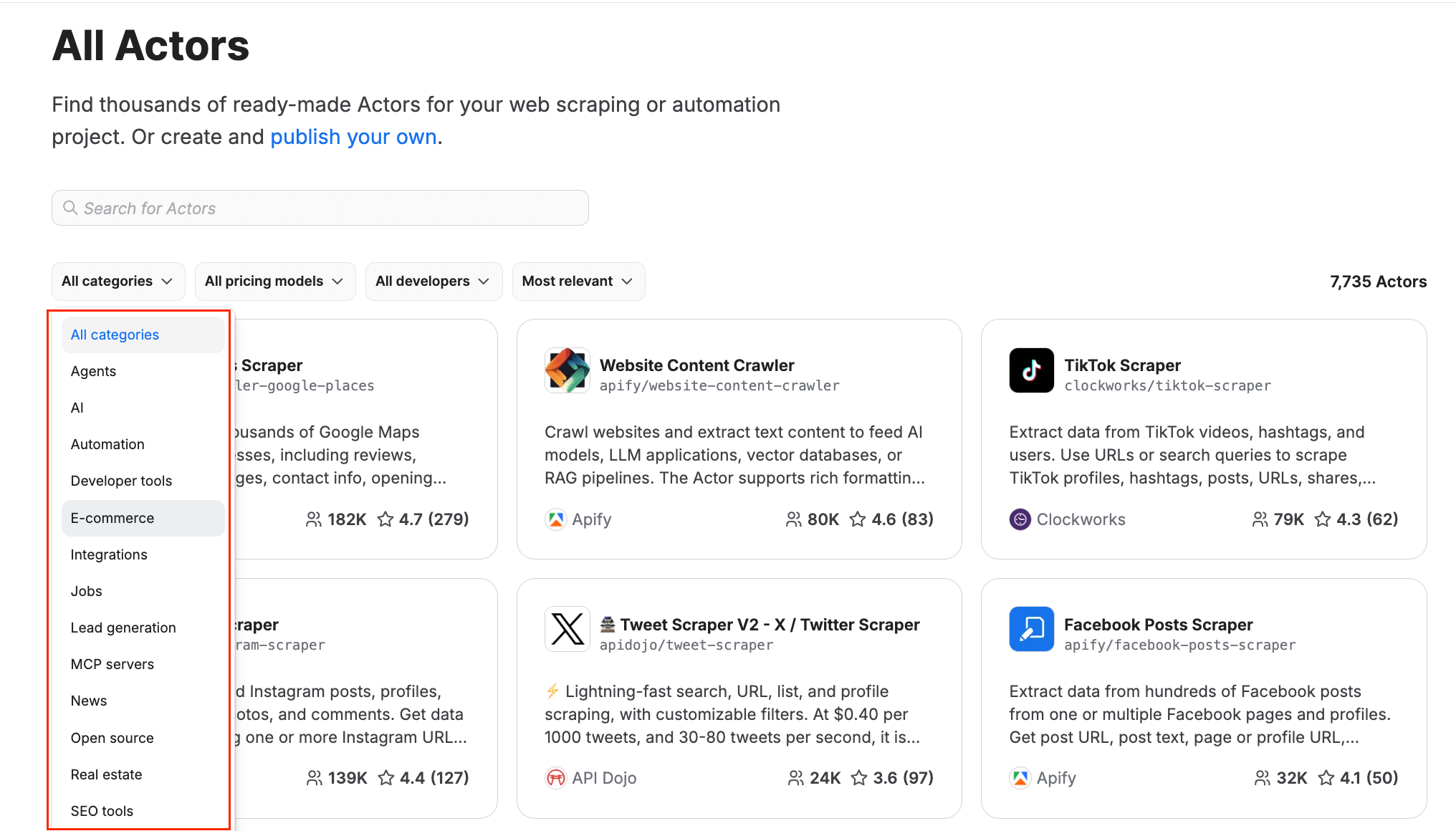Click the Apify icon under Website Content Crawler
1456x831 pixels.
pyautogui.click(x=555, y=519)
